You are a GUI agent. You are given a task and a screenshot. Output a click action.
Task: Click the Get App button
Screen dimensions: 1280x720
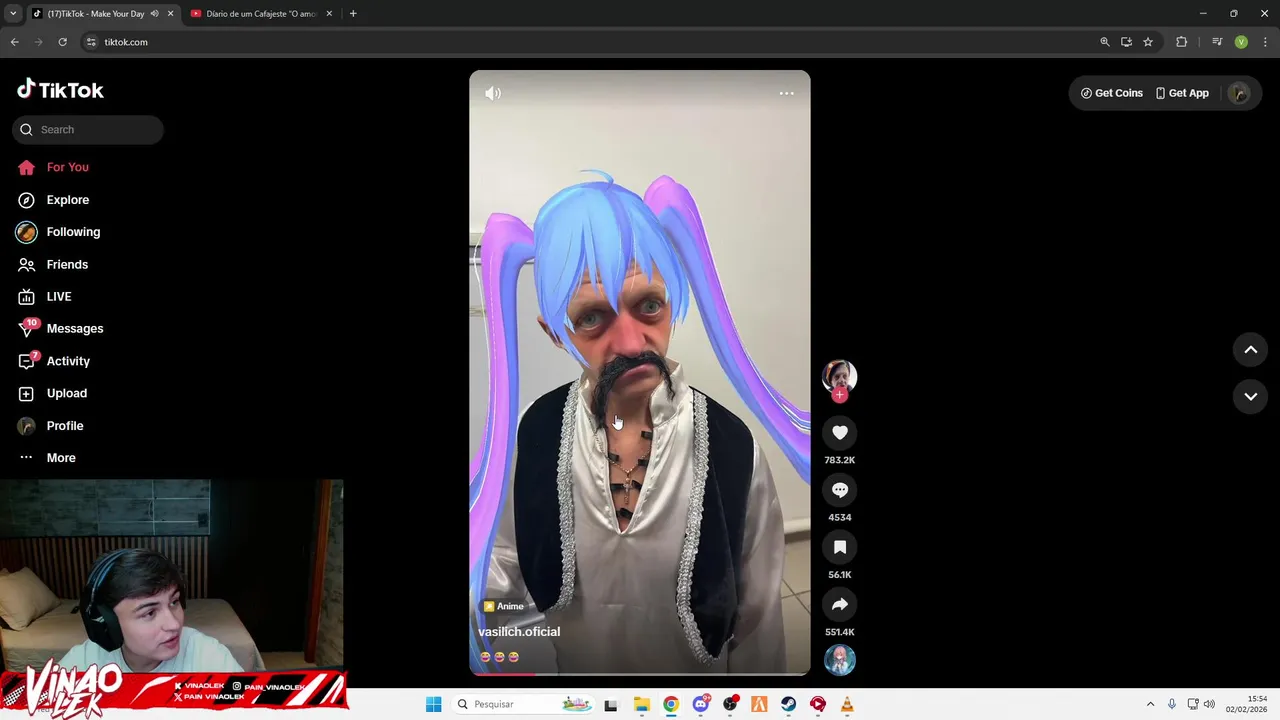pyautogui.click(x=1182, y=93)
